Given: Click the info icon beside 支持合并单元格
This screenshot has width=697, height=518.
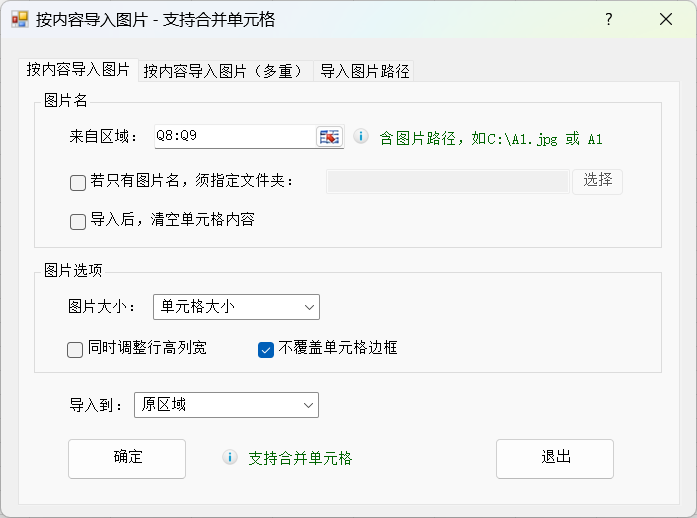Looking at the screenshot, I should (x=230, y=458).
